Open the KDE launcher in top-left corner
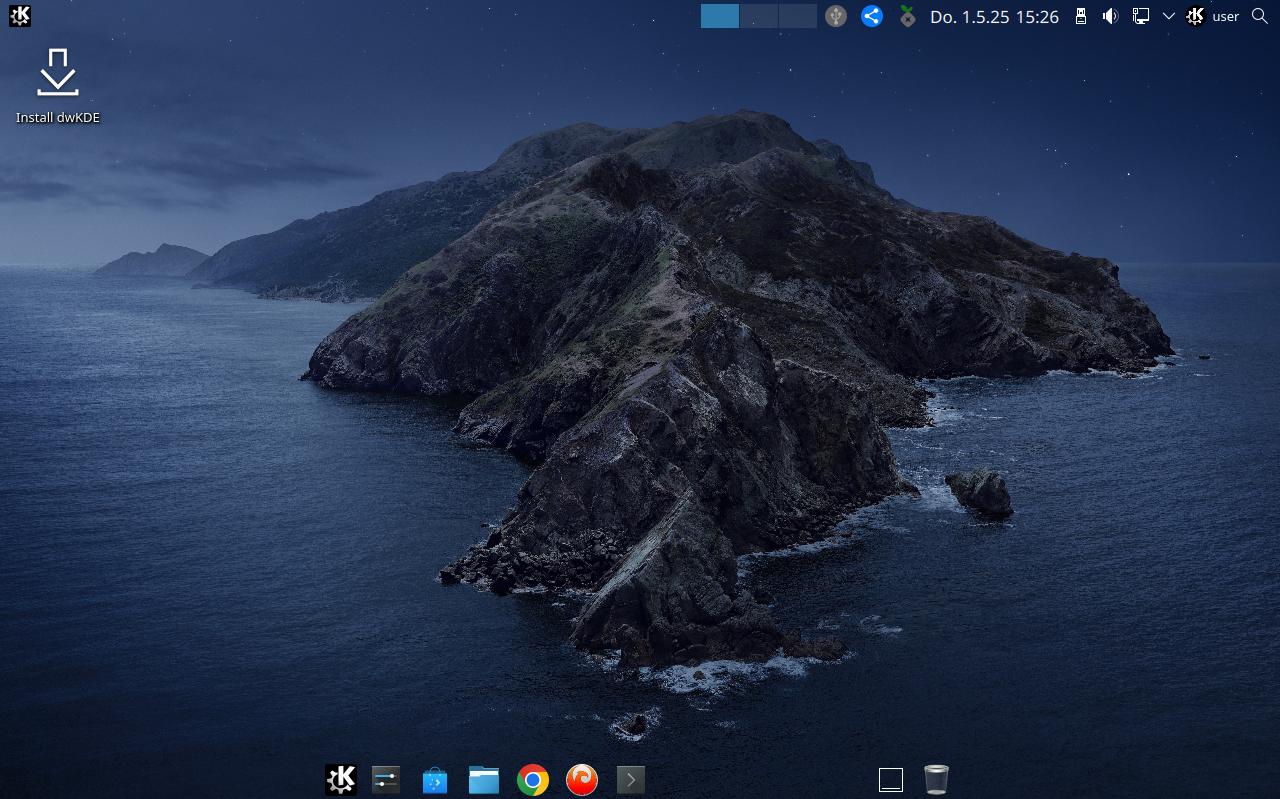This screenshot has height=799, width=1280. 20,16
